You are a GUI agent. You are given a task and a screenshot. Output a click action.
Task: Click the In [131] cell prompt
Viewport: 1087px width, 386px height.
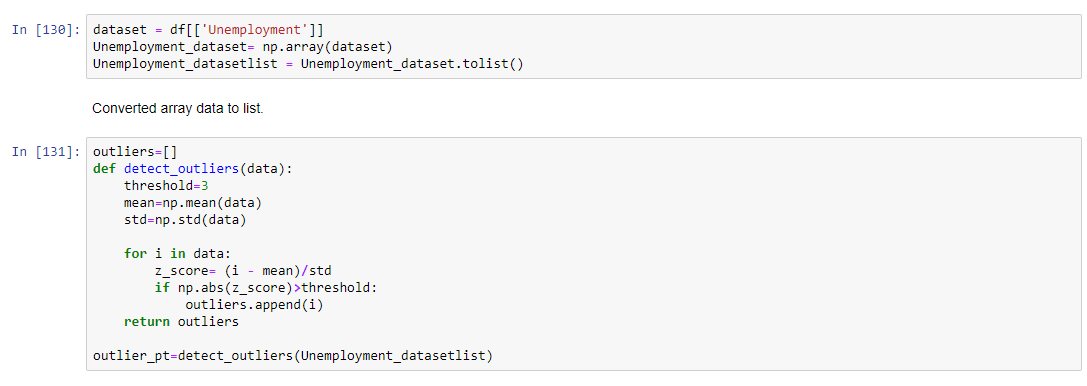[x=46, y=152]
